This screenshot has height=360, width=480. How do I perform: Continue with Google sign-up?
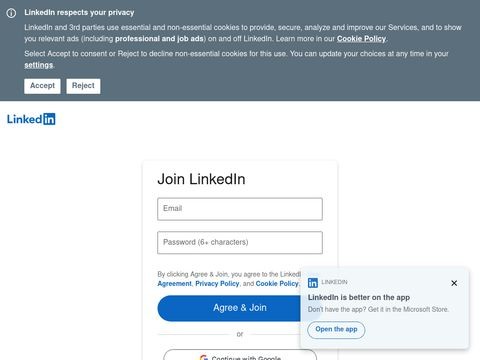(x=240, y=355)
